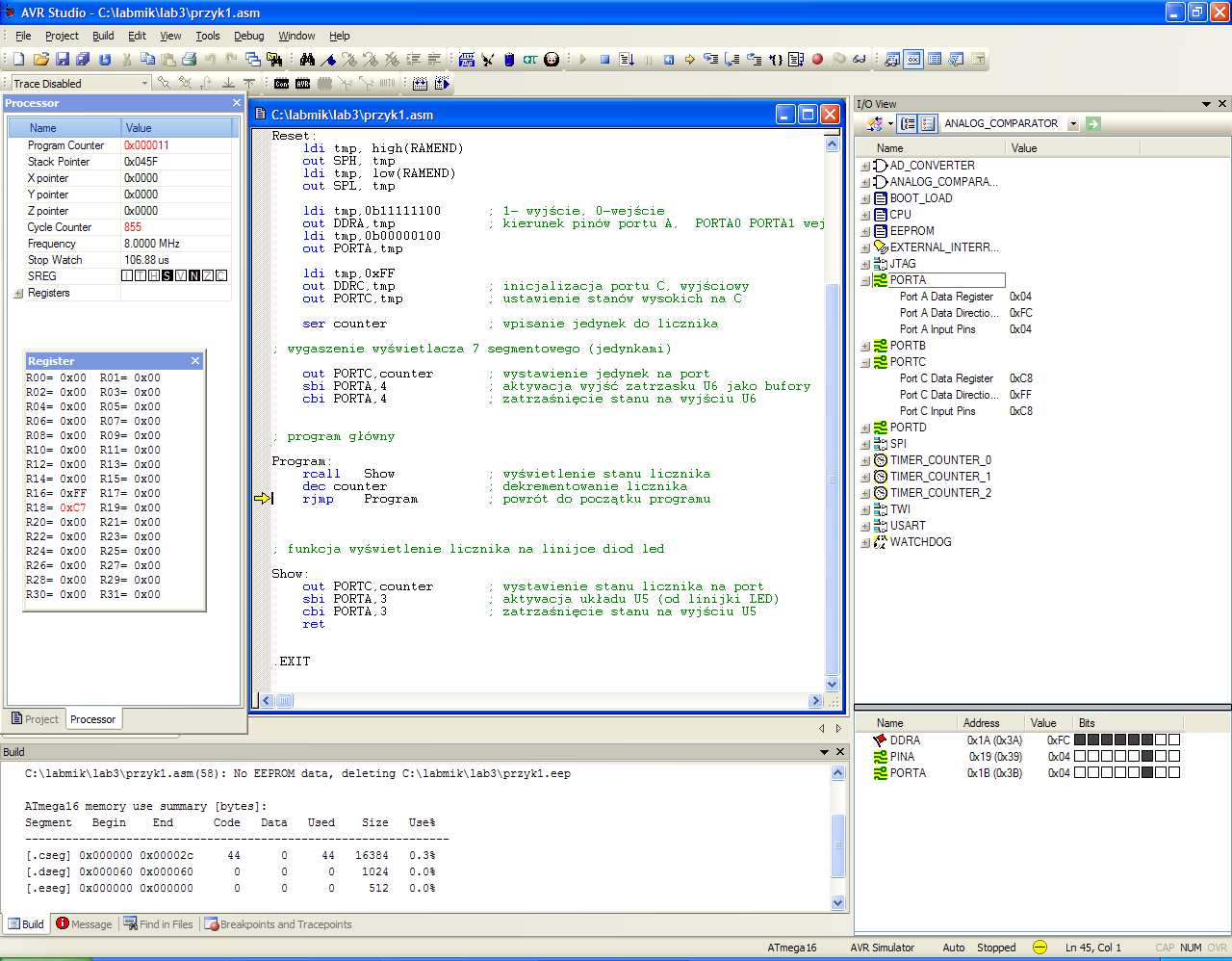The image size is (1232, 961).
Task: Click the Start Debugging play icon
Action: click(583, 60)
